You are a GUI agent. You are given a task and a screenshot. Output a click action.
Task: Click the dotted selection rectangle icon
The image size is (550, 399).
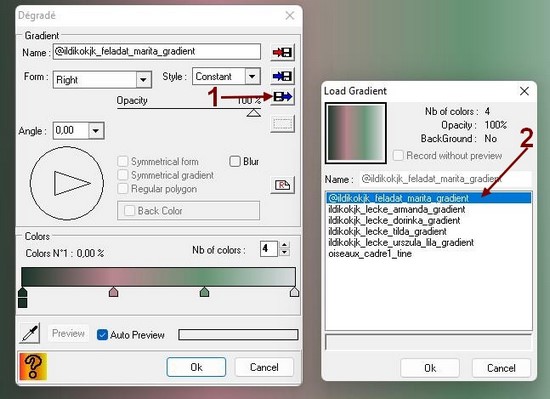point(283,124)
